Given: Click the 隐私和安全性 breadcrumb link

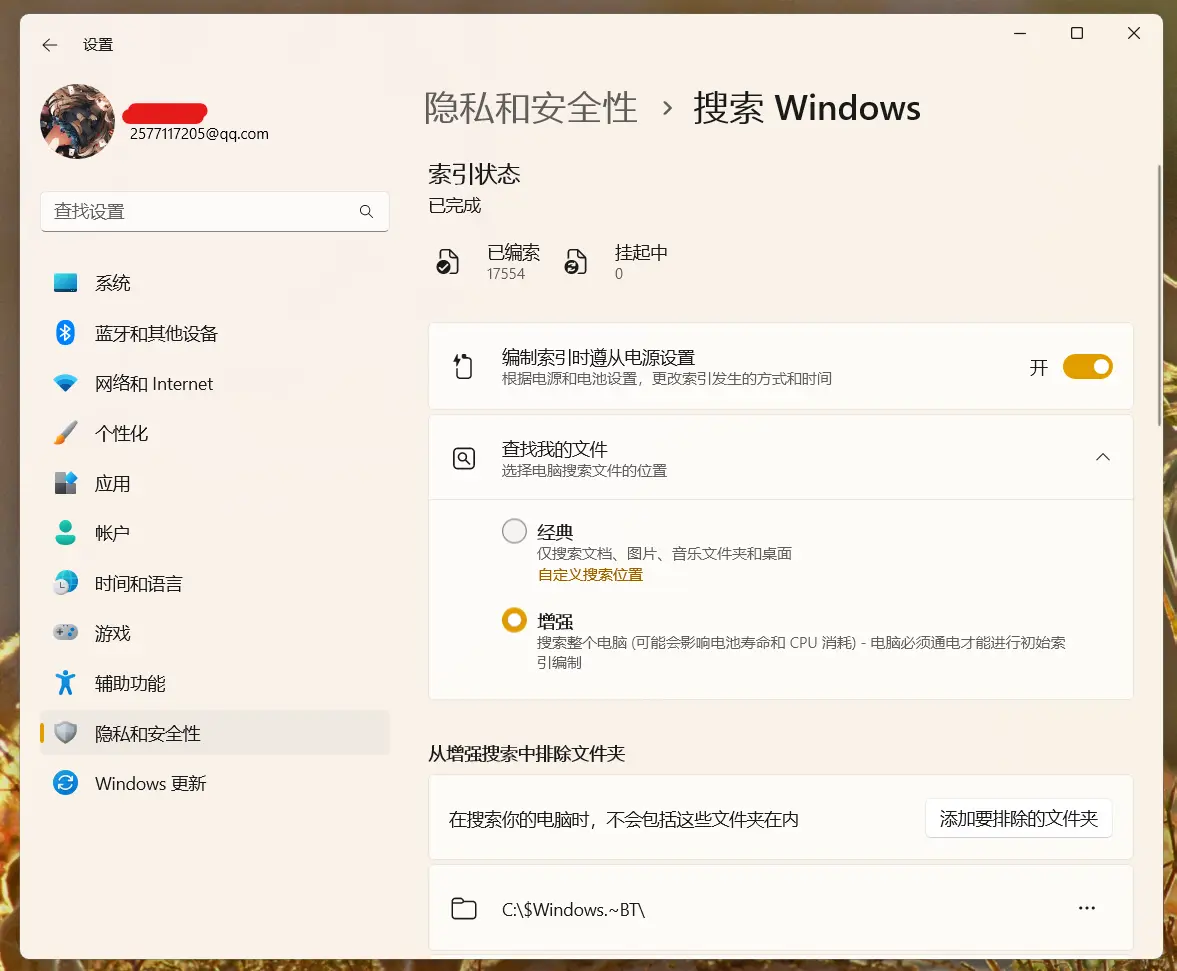Looking at the screenshot, I should [x=531, y=108].
